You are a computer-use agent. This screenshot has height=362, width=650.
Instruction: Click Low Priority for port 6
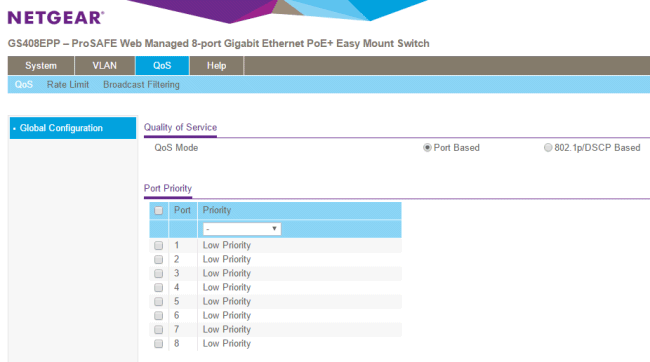(227, 316)
